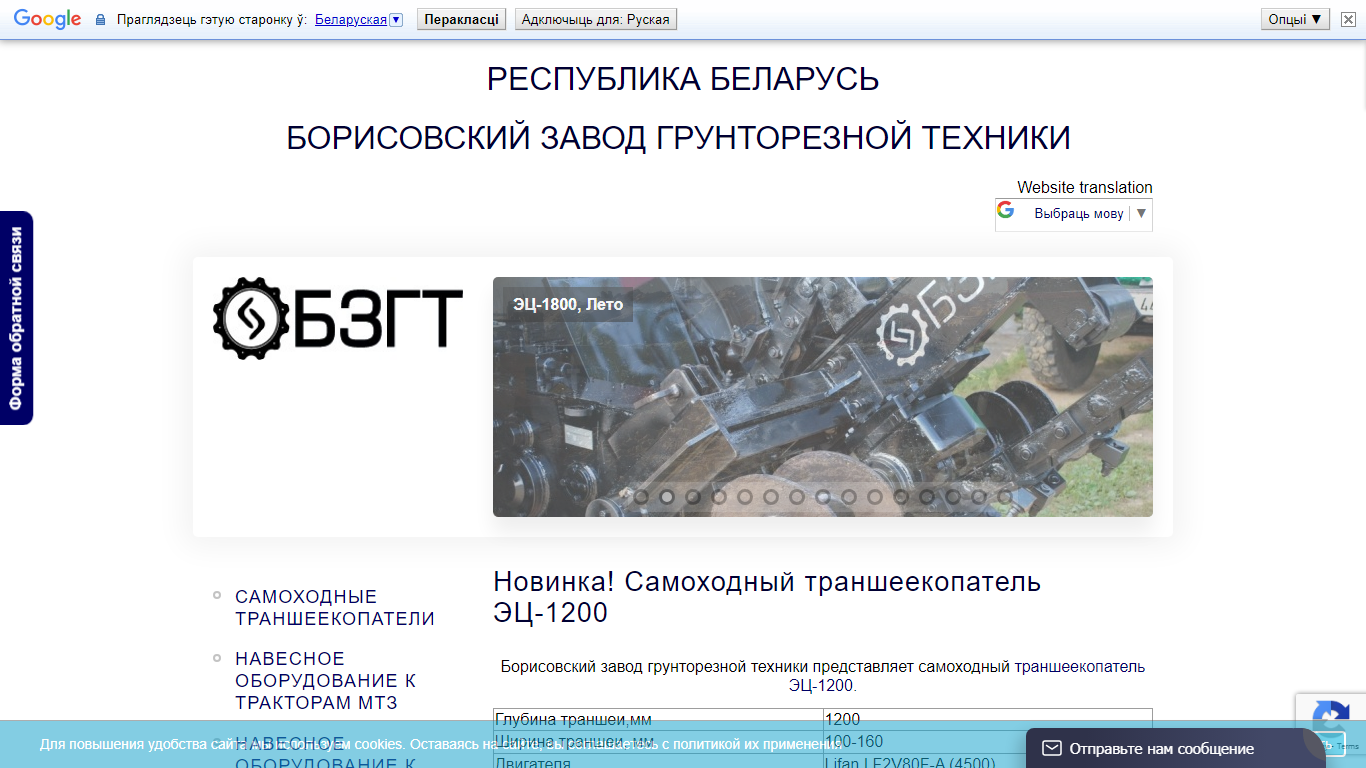Click the Website translation label

pos(1085,187)
